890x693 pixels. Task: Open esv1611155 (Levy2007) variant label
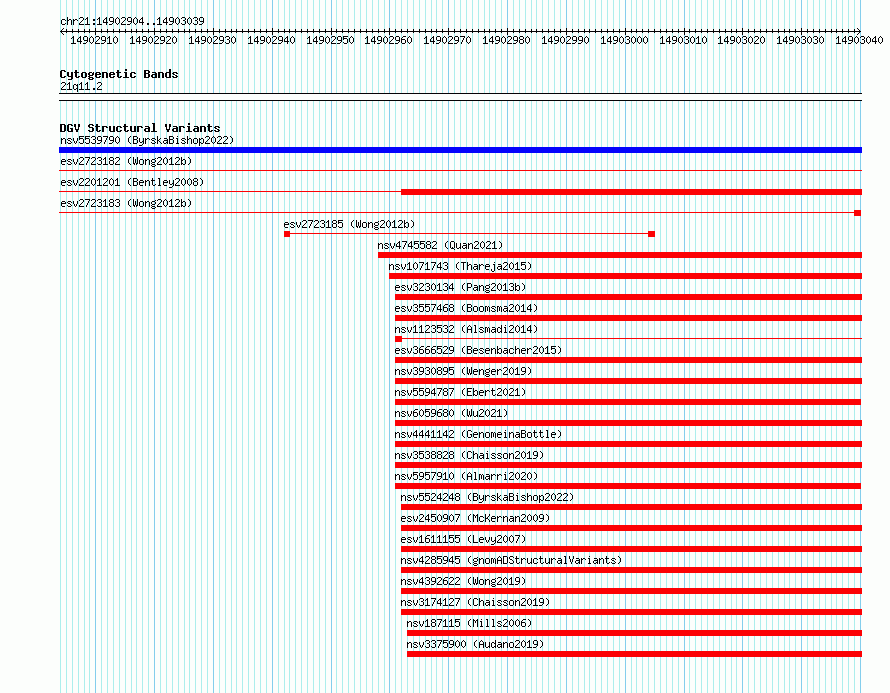point(463,539)
